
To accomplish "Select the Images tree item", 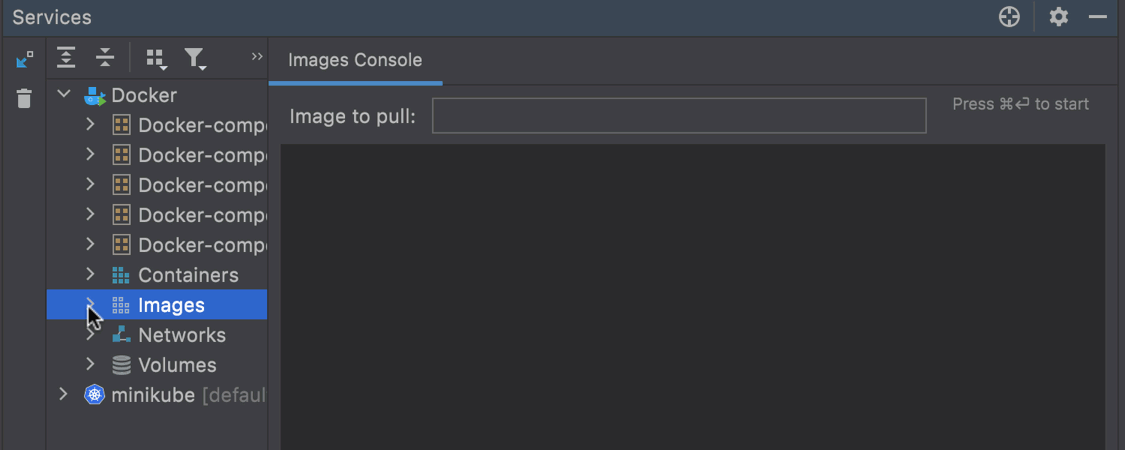I will point(171,305).
